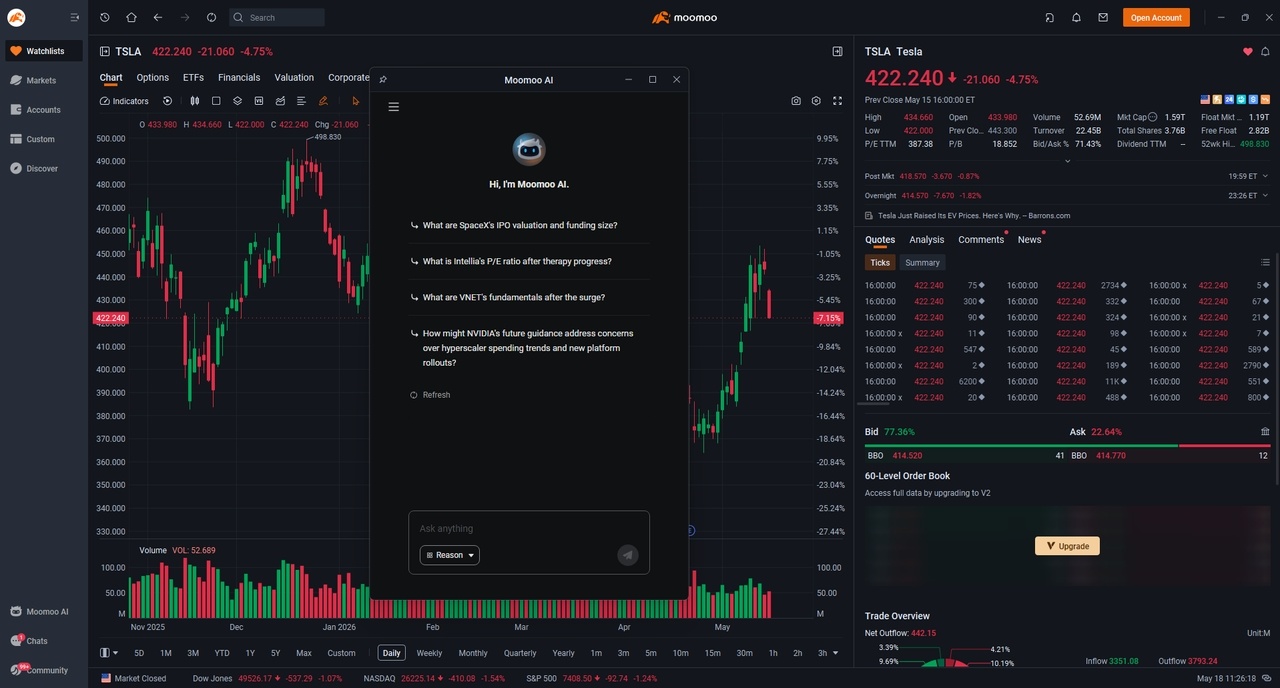Expand more intraday interval options after 3h
The image size is (1280, 688).
pos(835,653)
